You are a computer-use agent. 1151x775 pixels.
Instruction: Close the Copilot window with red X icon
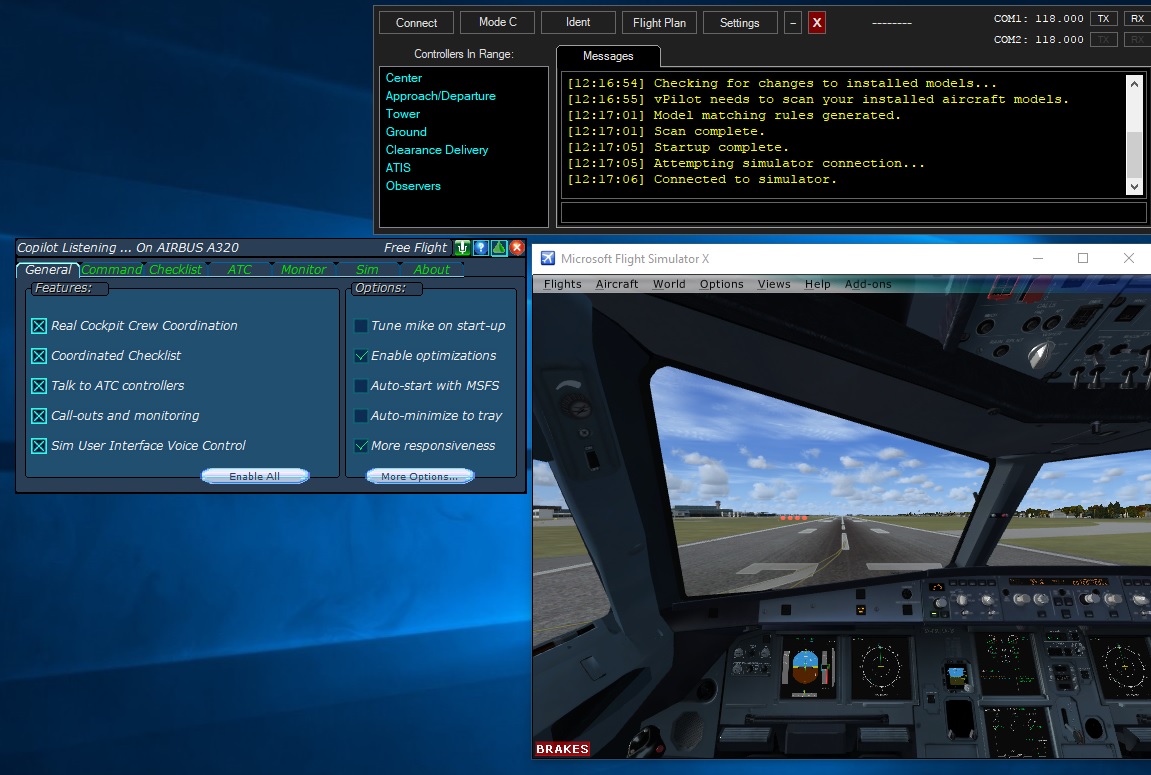(x=517, y=247)
